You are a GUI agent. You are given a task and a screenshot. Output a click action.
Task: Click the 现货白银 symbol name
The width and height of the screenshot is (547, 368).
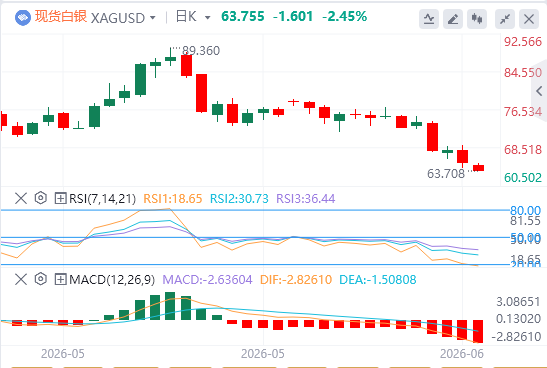[61, 16]
